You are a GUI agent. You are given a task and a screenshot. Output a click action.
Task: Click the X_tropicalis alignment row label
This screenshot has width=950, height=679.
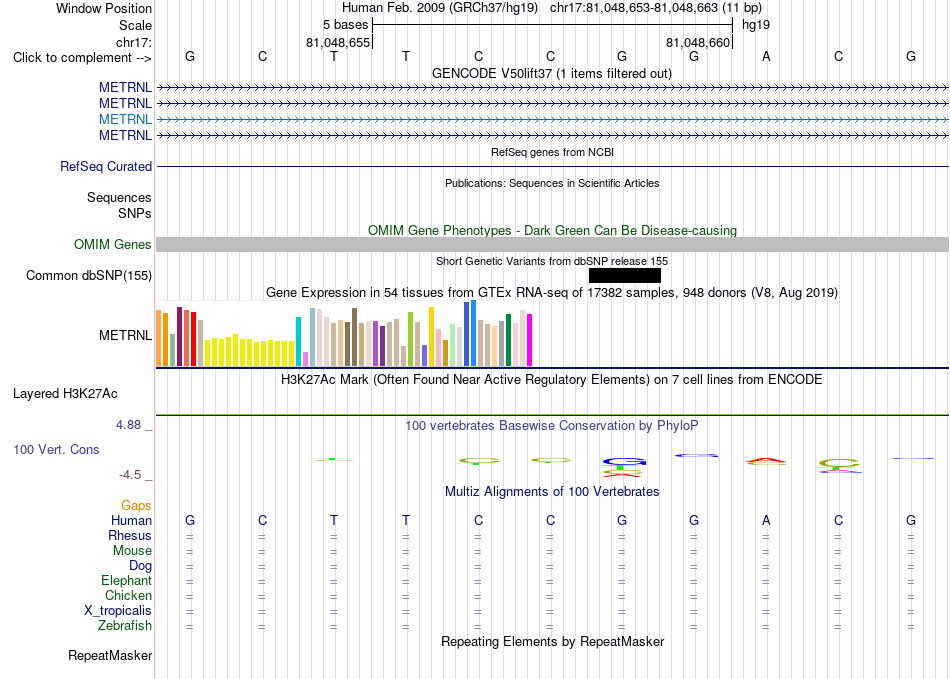(118, 611)
